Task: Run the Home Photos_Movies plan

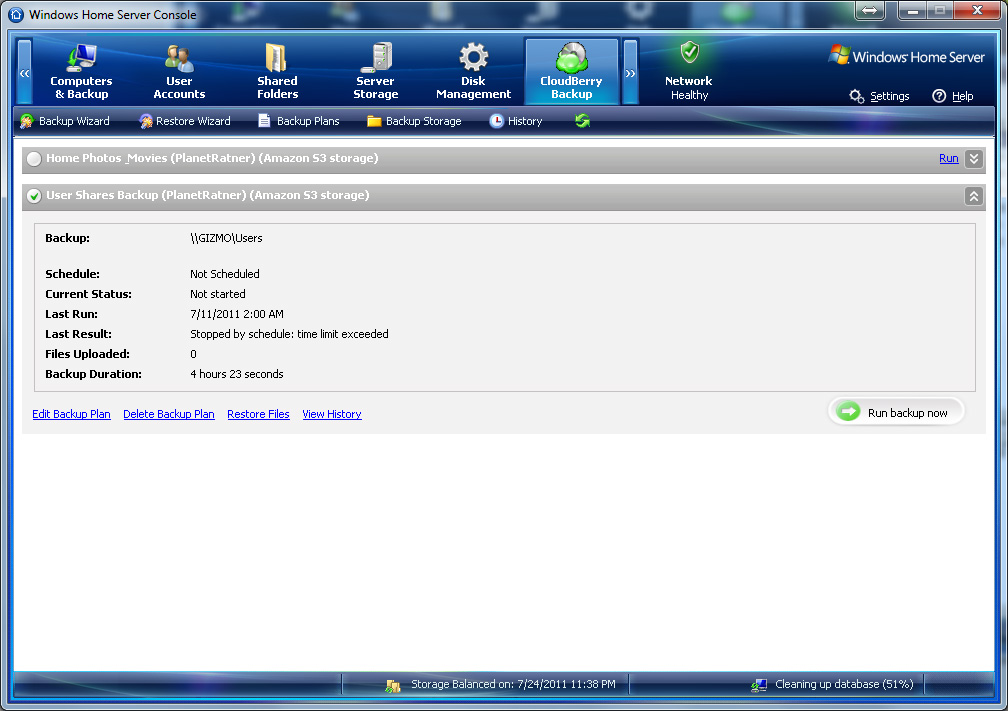Action: pos(948,158)
